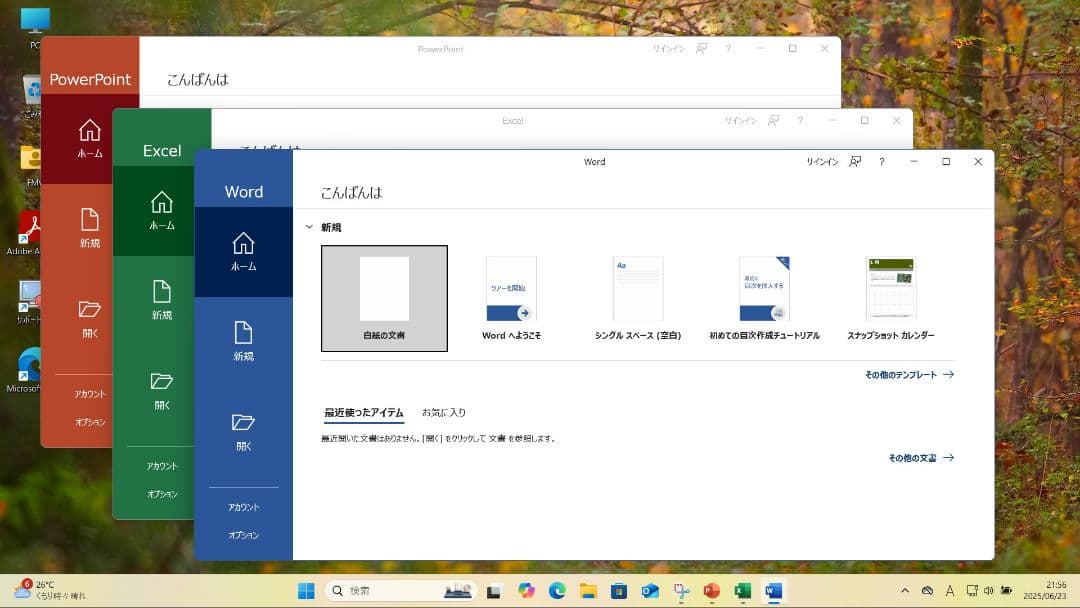Open その他のテンプレート link

[x=899, y=374]
